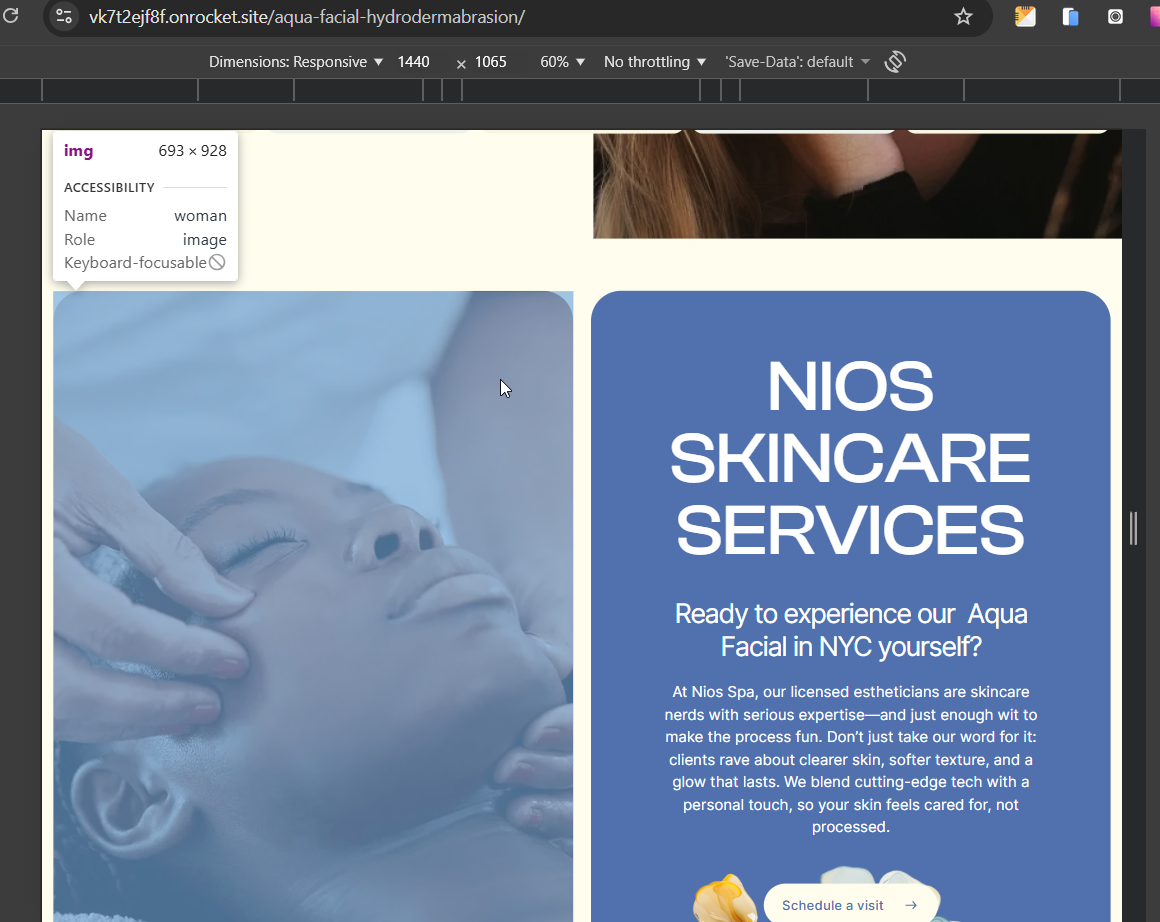Open the No throttling dropdown
Image resolution: width=1160 pixels, height=922 pixels.
point(655,62)
